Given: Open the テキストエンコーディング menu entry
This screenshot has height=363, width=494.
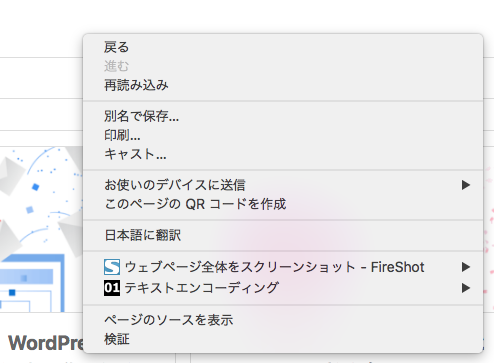Looking at the screenshot, I should [x=283, y=288].
